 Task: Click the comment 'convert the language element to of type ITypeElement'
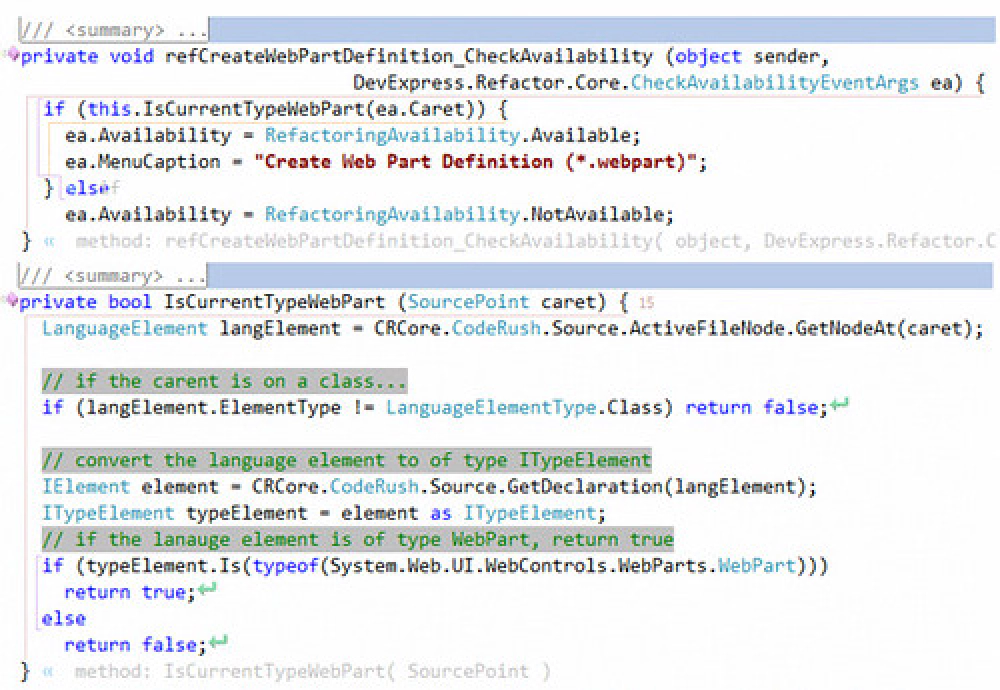(x=346, y=460)
